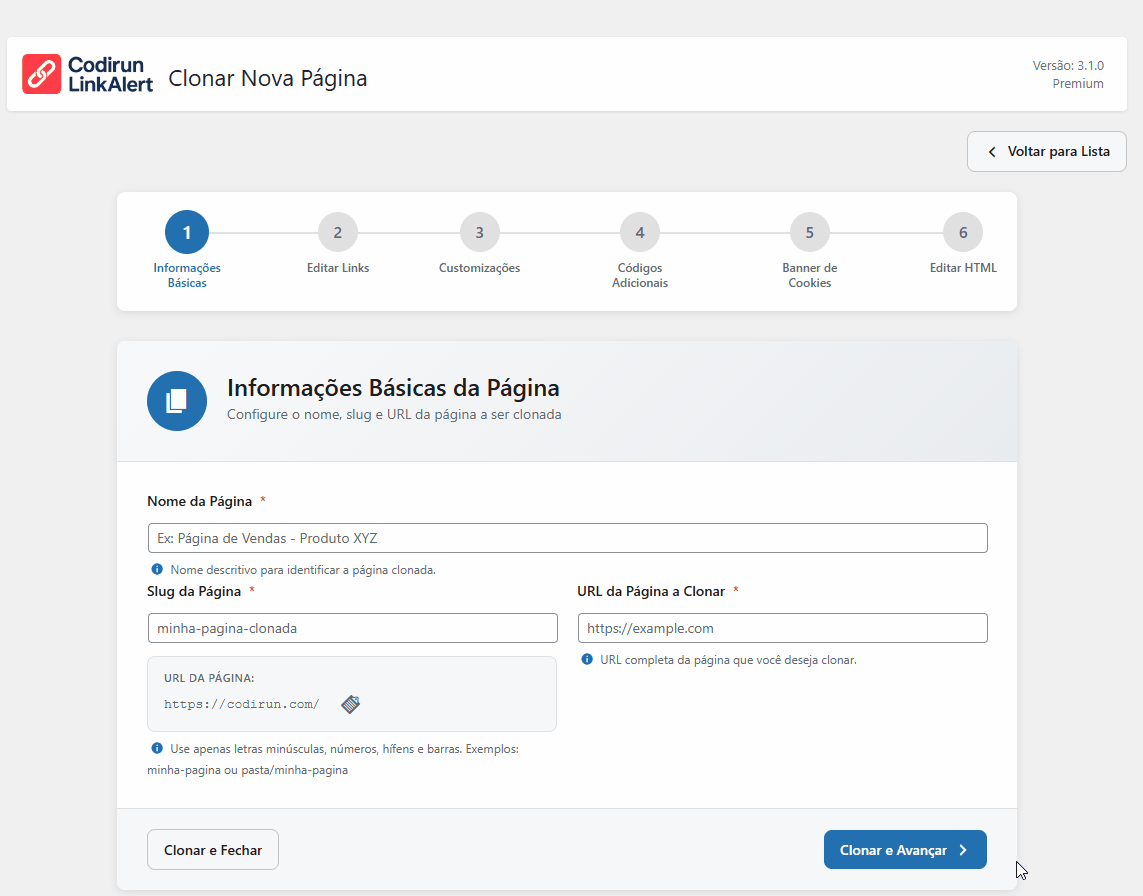Click the https://codirun.com/ page URL preview
The image size is (1143, 896).
tap(242, 704)
